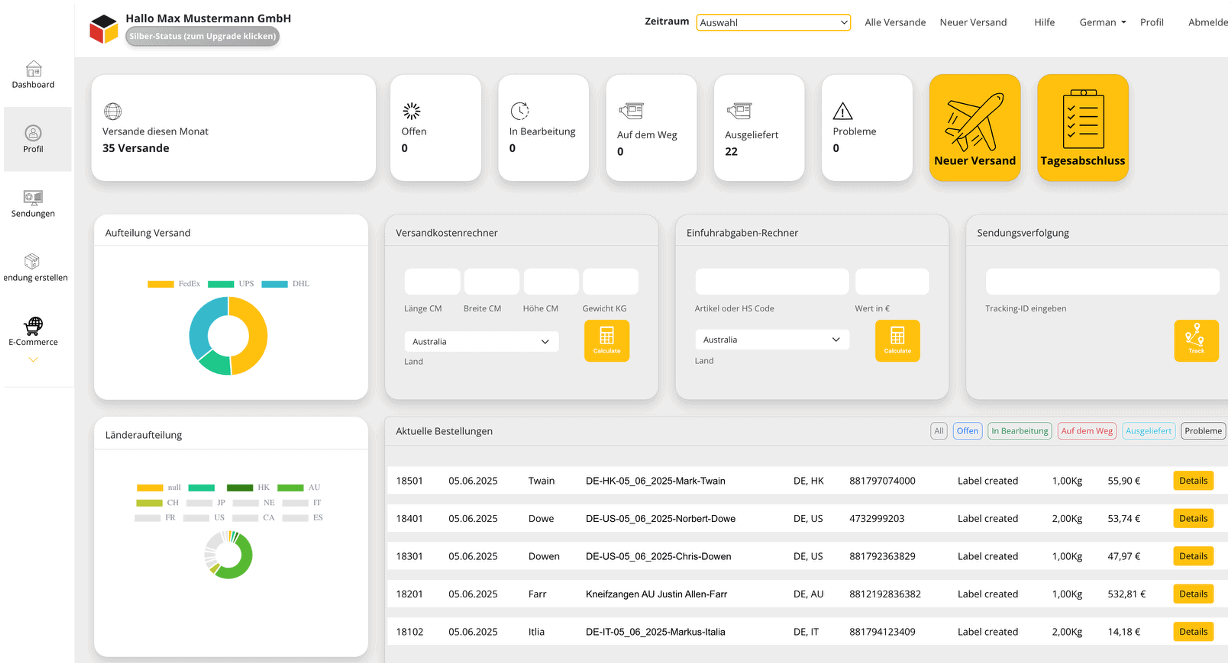Image resolution: width=1232 pixels, height=666 pixels.
Task: Filter orders by In Bearbeitung
Action: pyautogui.click(x=1019, y=431)
